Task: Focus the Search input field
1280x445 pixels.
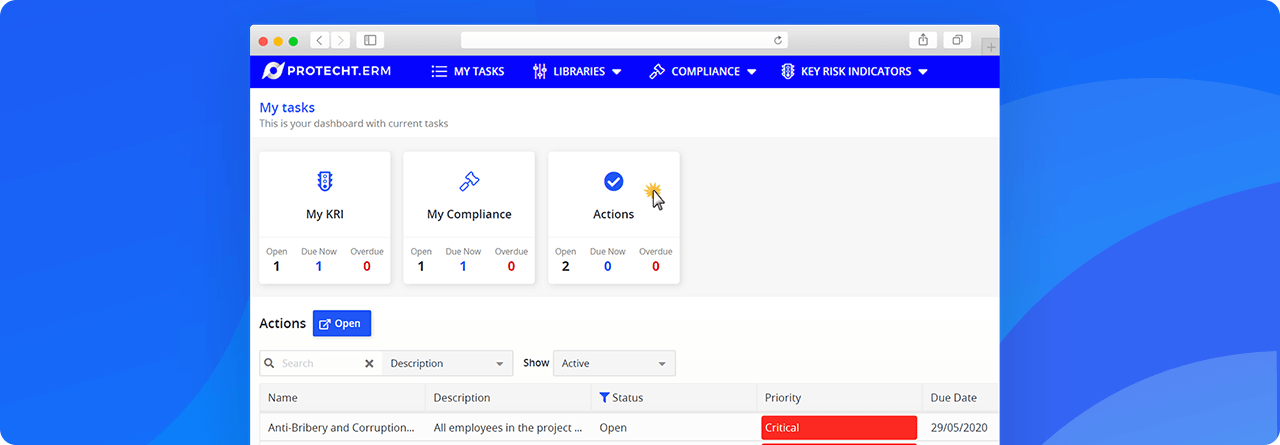Action: pyautogui.click(x=319, y=363)
